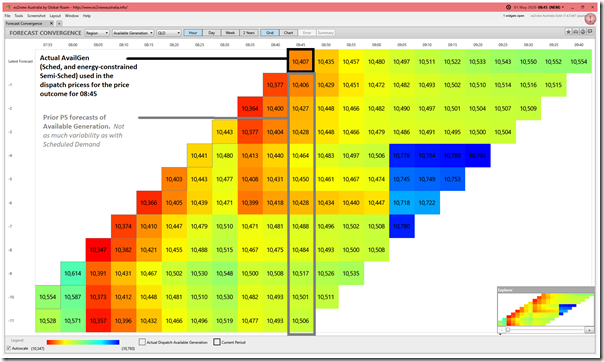This screenshot has width=604, height=362.
Task: Select the 2 Years range button
Action: pos(248,33)
